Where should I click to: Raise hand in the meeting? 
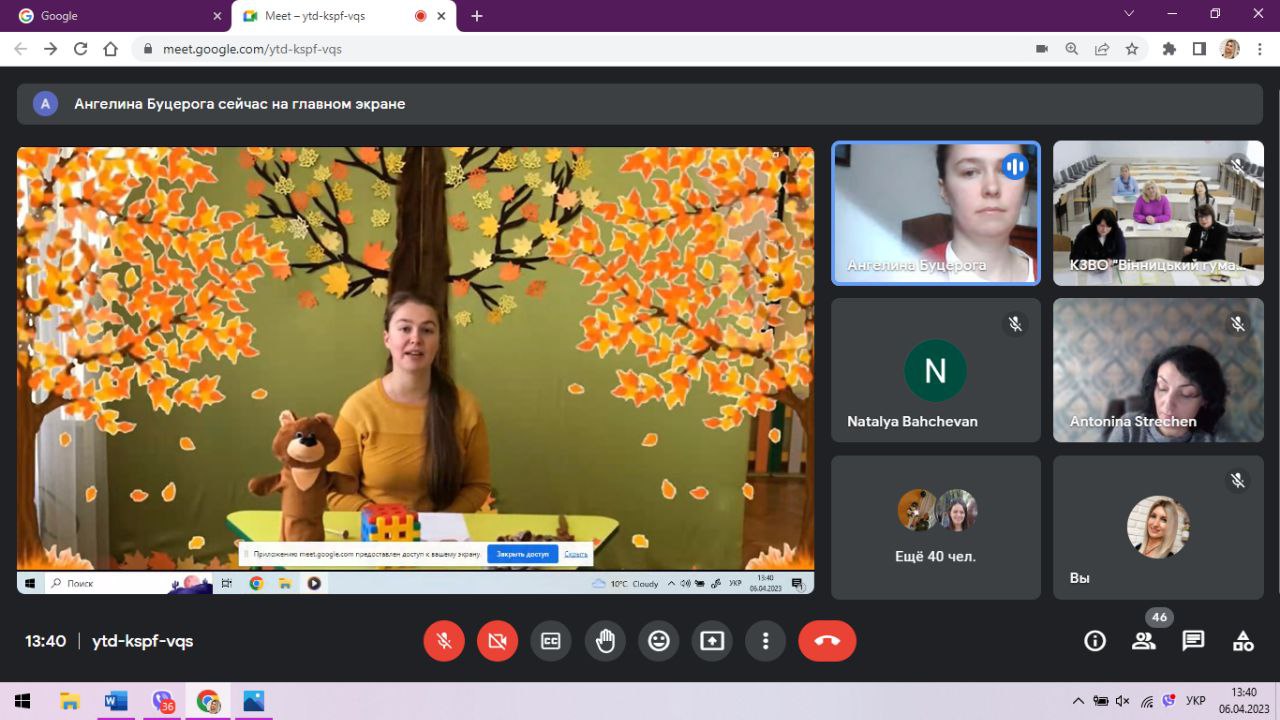coord(605,641)
